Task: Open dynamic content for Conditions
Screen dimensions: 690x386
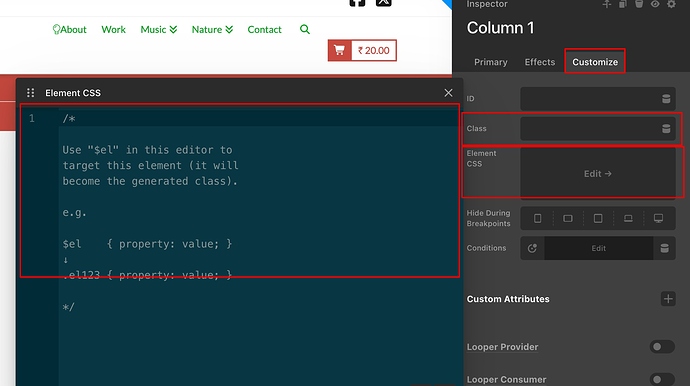Action: [x=664, y=248]
